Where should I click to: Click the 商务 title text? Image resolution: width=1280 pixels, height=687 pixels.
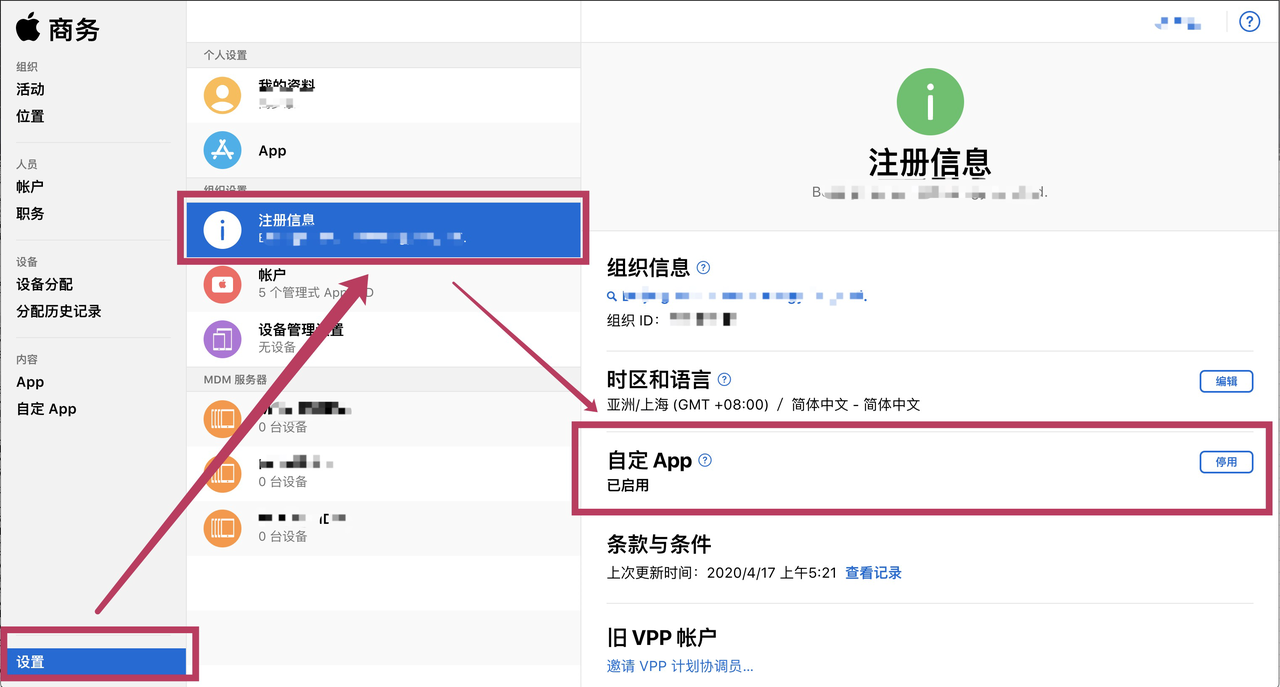[x=74, y=28]
